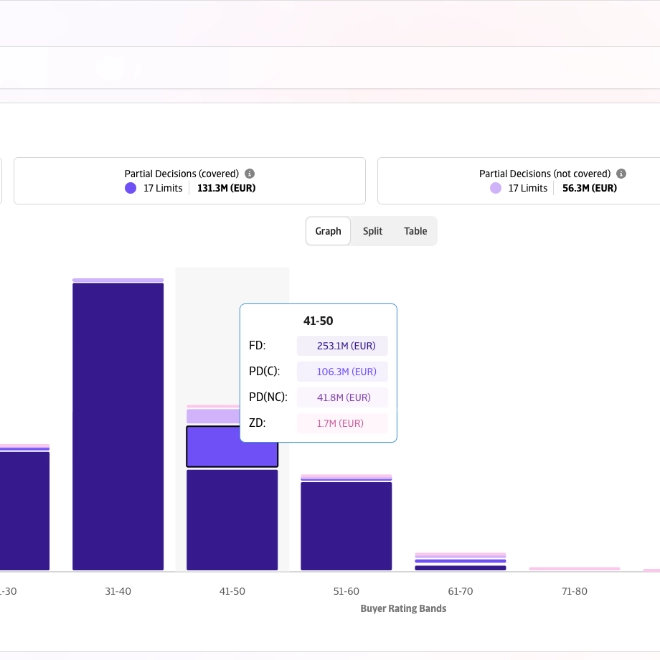Click the 41-50 x-axis label

(232, 592)
